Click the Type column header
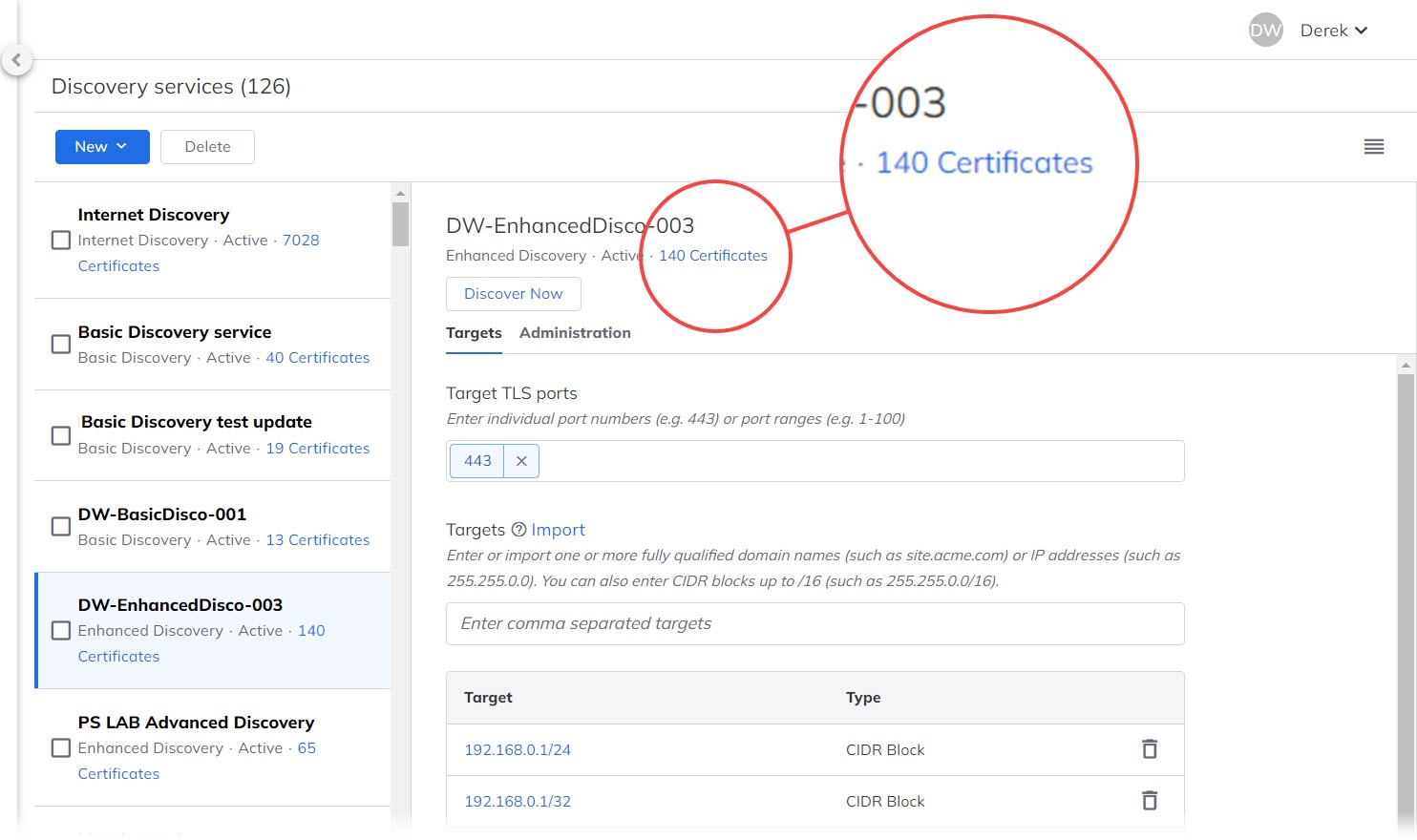The height and width of the screenshot is (840, 1417). 863,698
